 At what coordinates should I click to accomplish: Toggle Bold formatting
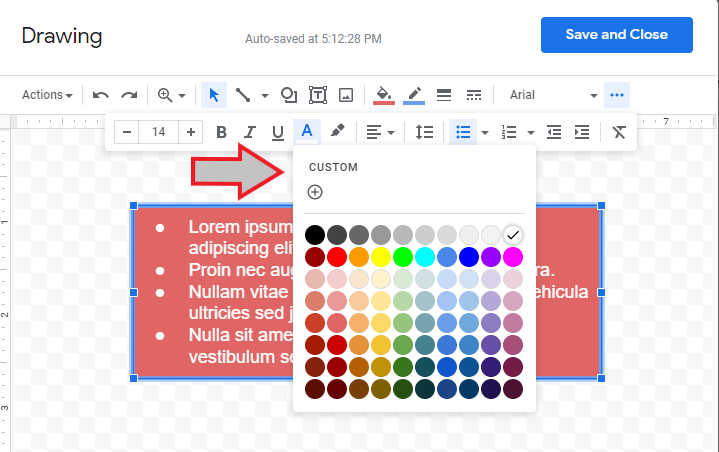(221, 132)
